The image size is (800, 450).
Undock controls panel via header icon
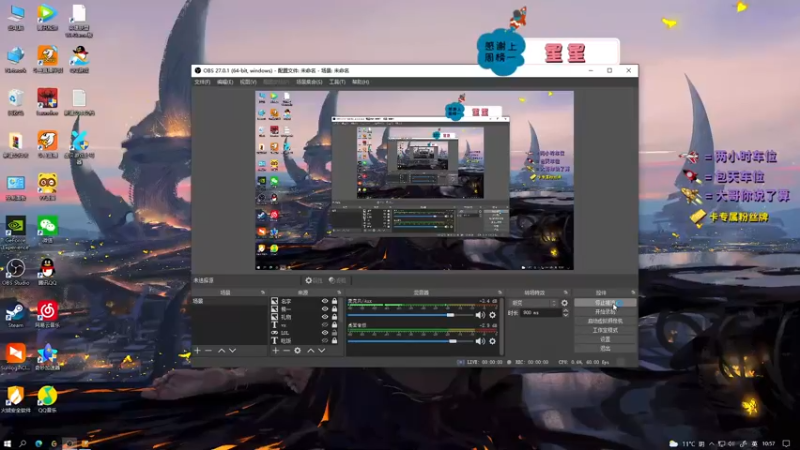[633, 292]
